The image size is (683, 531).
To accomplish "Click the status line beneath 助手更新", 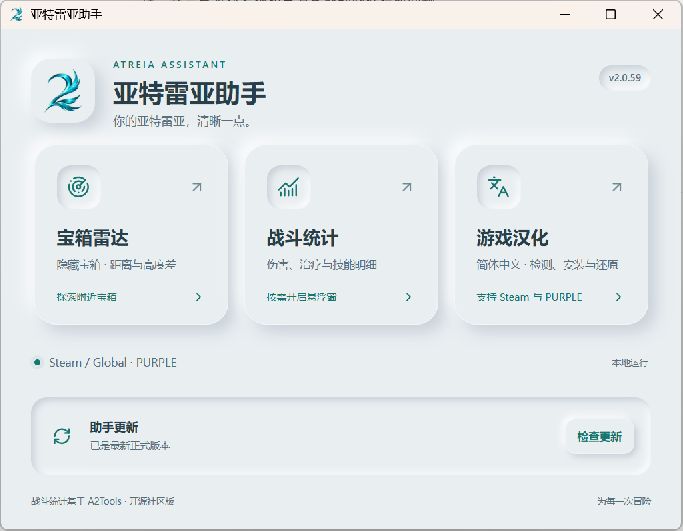I will 130,446.
